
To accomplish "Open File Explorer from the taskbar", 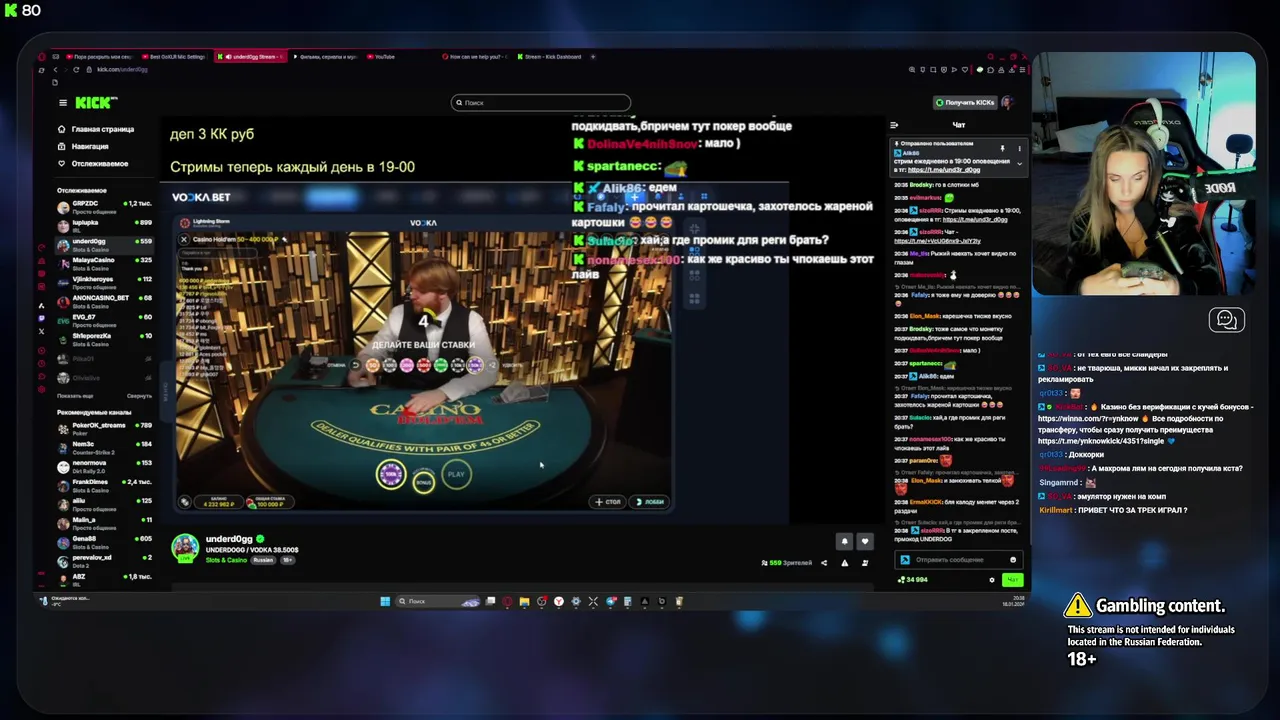I will click(524, 601).
